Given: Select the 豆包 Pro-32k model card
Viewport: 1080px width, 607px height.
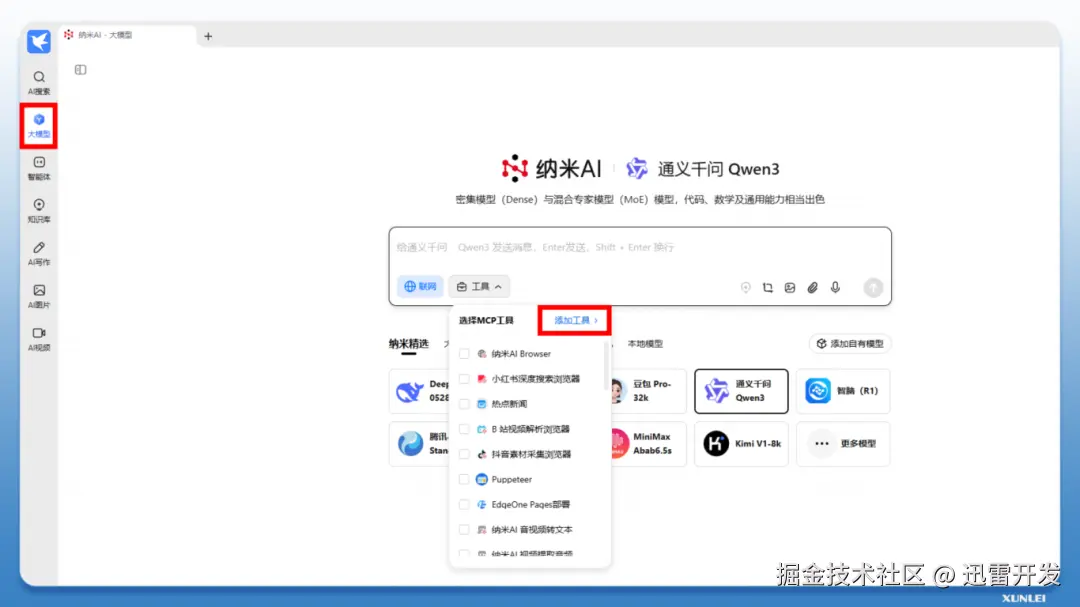Looking at the screenshot, I should (647, 391).
